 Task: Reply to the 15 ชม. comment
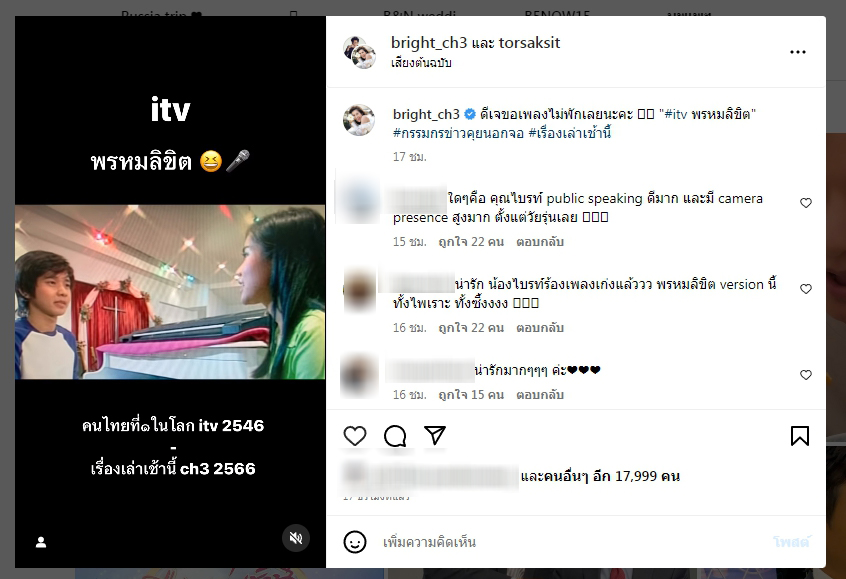[540, 242]
